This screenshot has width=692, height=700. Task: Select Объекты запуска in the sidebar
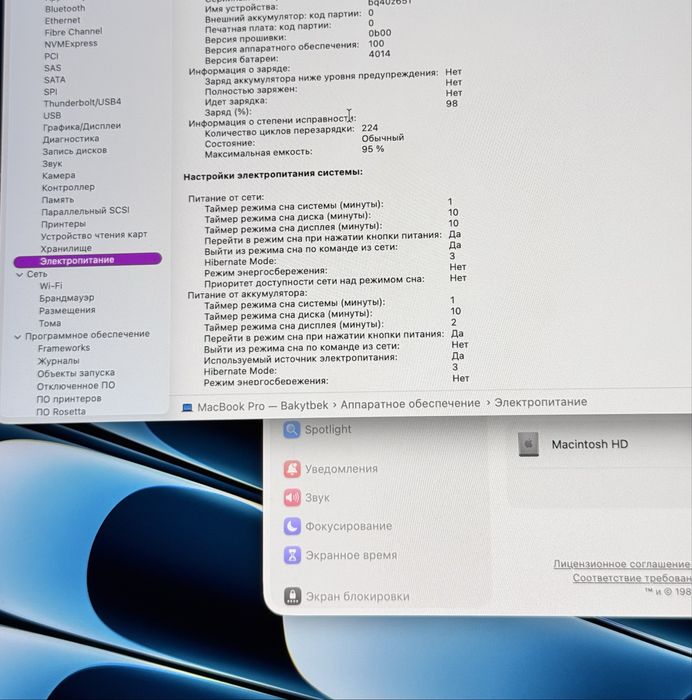click(76, 373)
